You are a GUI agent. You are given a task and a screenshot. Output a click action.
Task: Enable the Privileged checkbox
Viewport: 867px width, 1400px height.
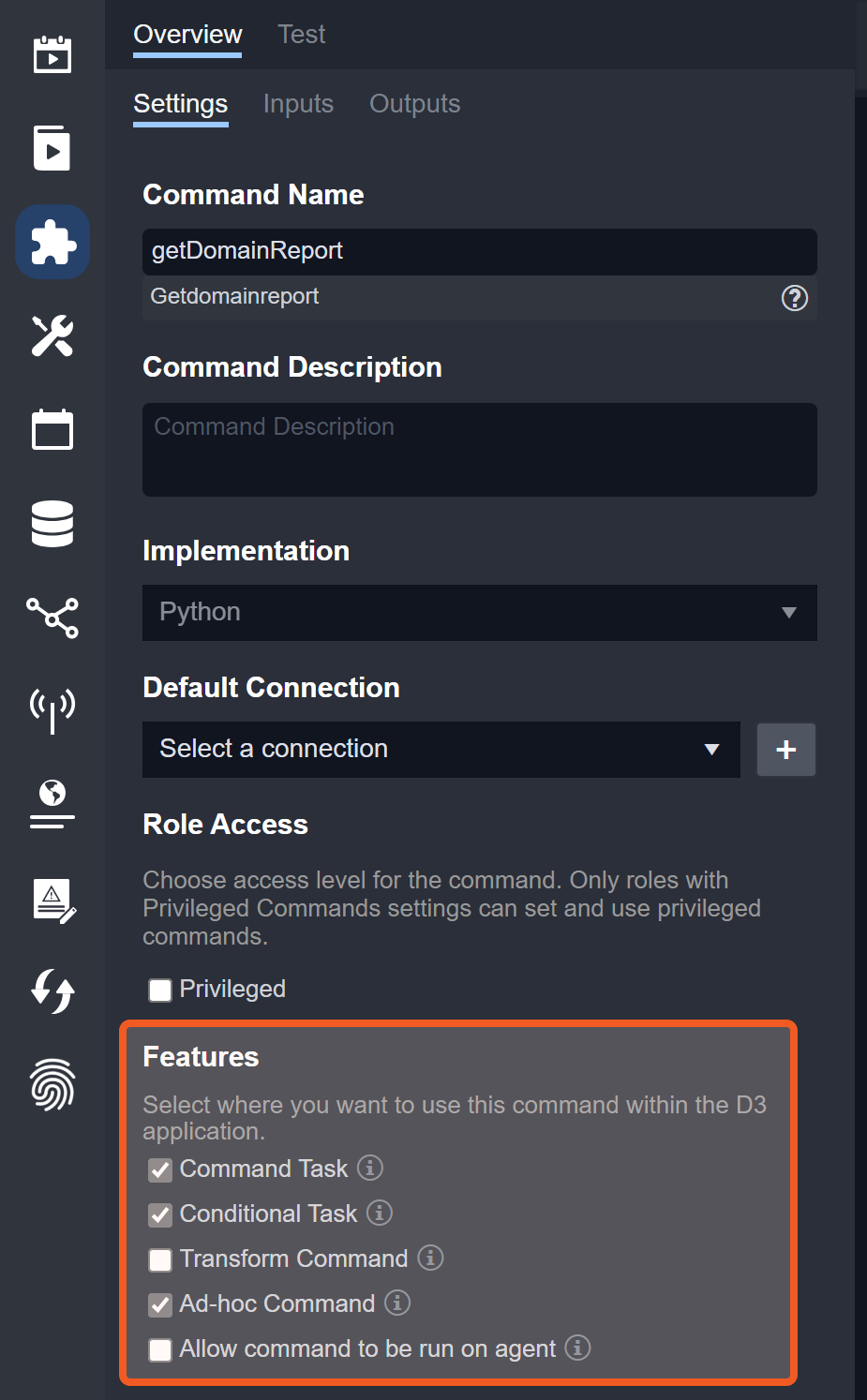(160, 990)
